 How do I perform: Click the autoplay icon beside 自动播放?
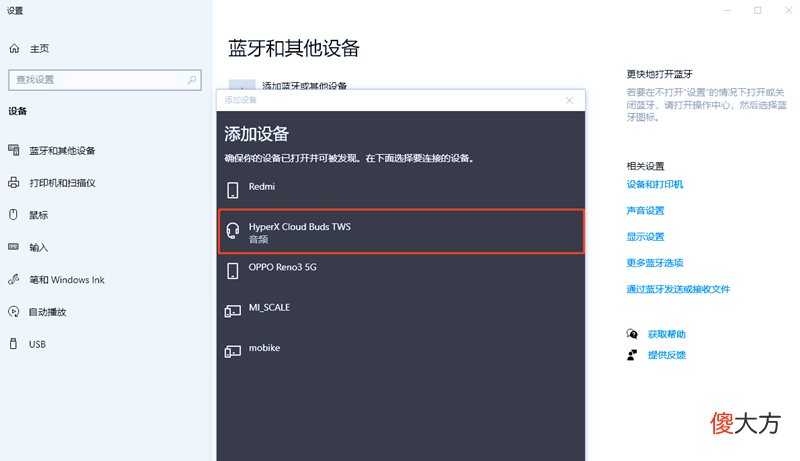click(x=14, y=312)
